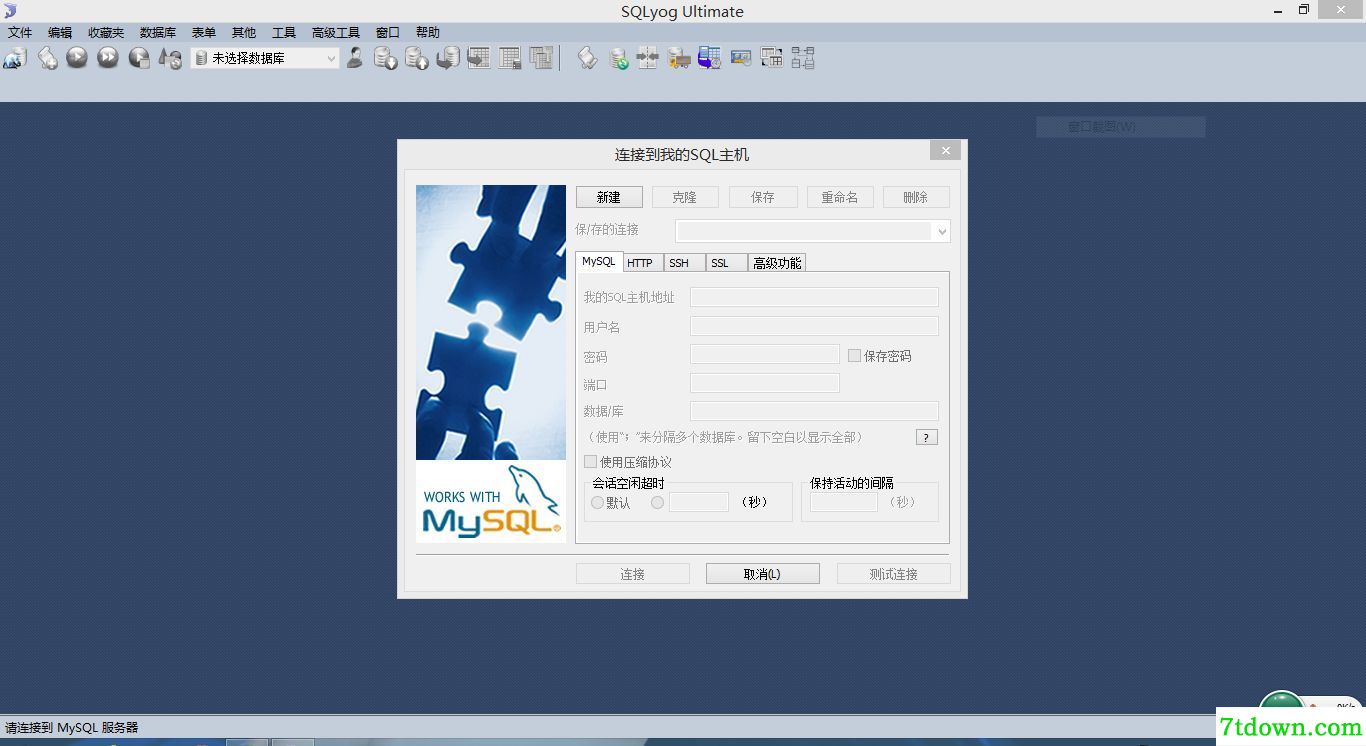Open the 编辑 menu
The image size is (1366, 746).
click(x=60, y=33)
